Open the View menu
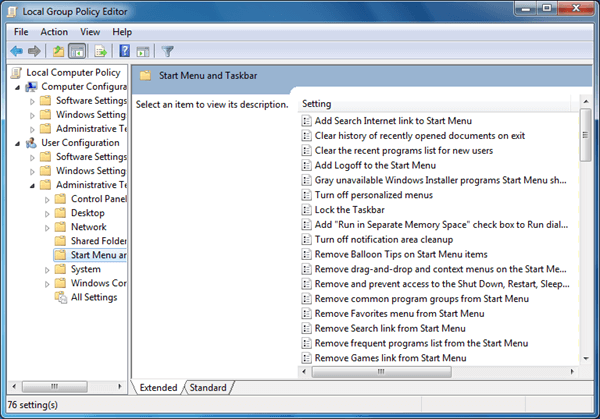The image size is (600, 419). 89,32
